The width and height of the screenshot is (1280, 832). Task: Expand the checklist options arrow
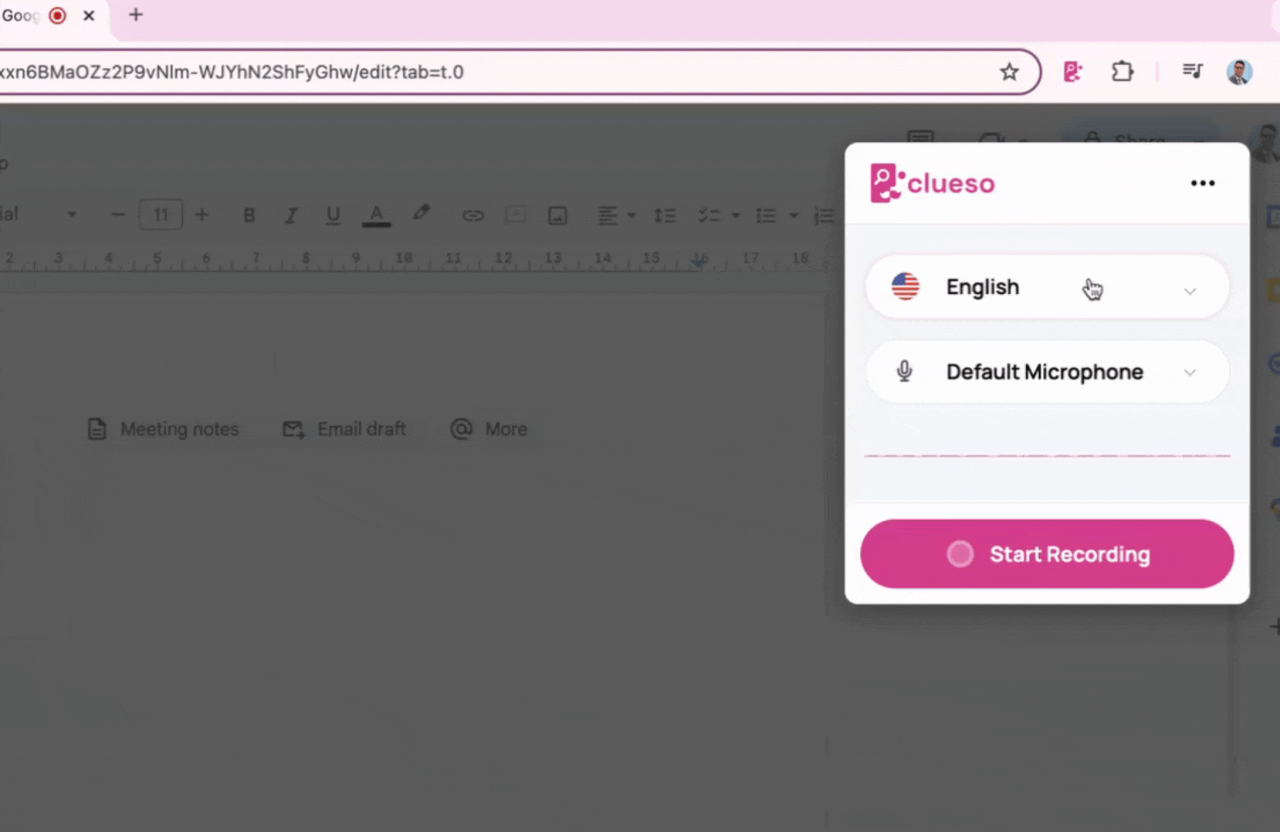click(736, 215)
